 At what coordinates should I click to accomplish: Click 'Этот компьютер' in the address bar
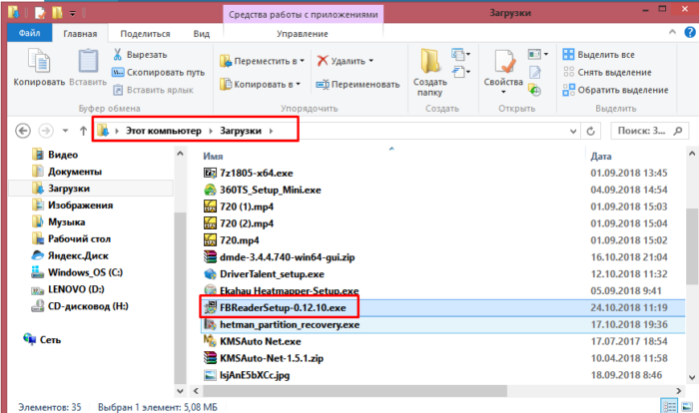(x=164, y=131)
